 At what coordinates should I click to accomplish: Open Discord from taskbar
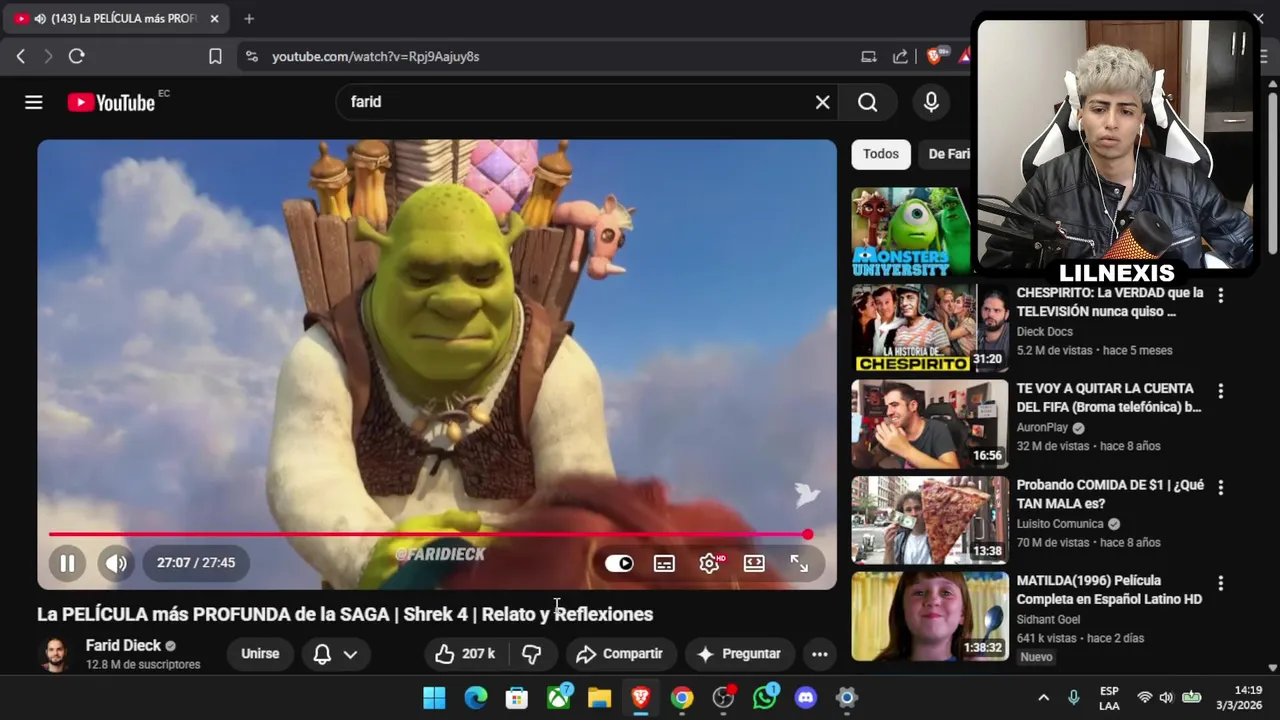click(x=806, y=698)
